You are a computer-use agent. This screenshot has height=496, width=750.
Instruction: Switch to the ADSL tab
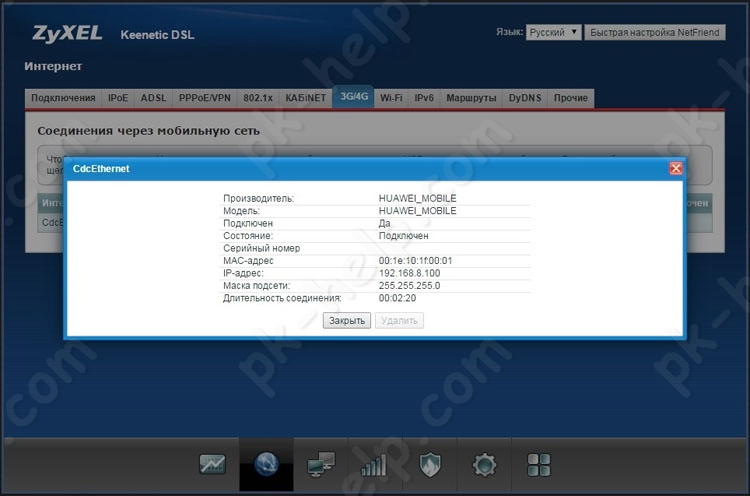coord(153,98)
